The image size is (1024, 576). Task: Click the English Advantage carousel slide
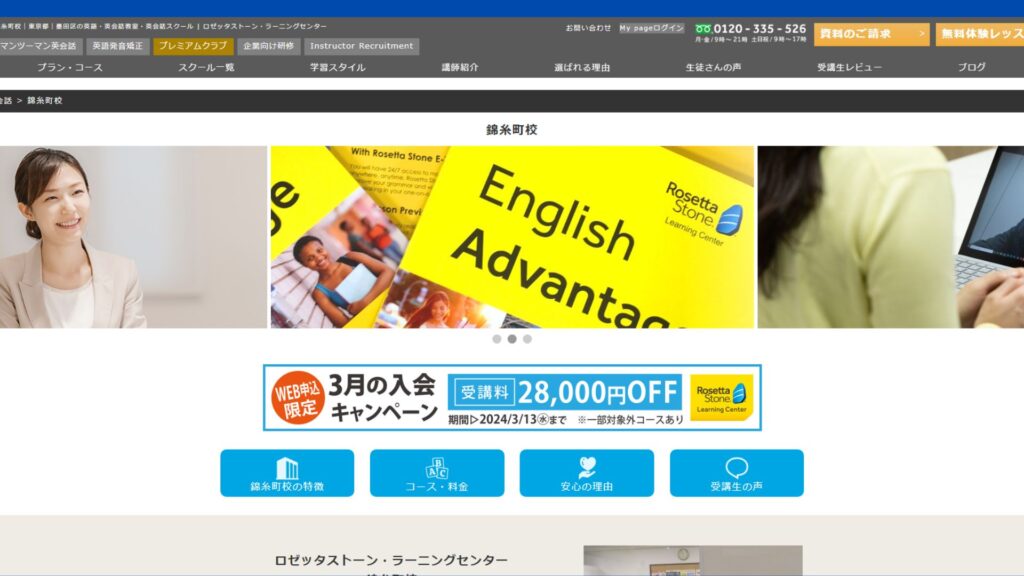[x=512, y=237]
